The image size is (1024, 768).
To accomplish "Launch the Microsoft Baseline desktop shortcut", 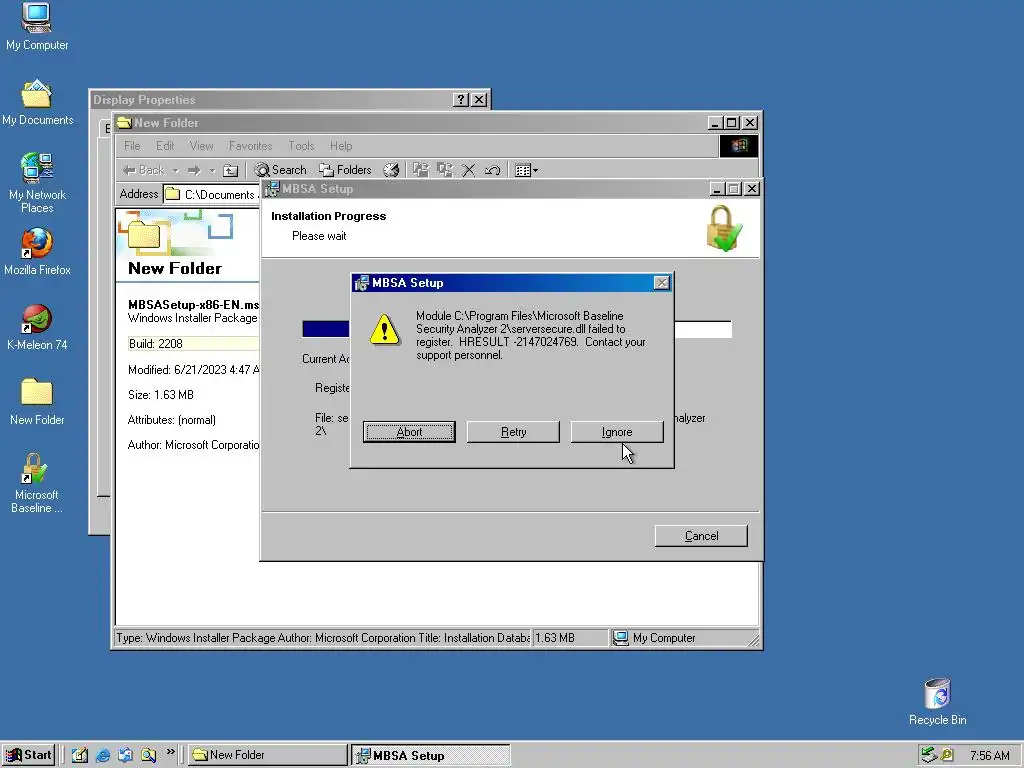I will [37, 483].
